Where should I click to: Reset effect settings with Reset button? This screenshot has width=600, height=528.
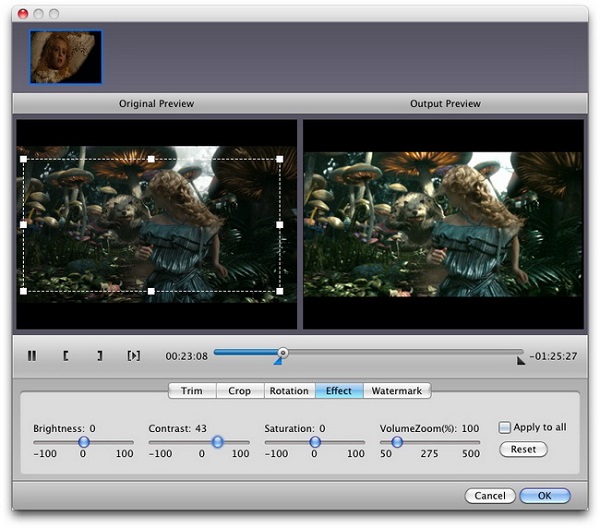pyautogui.click(x=523, y=449)
